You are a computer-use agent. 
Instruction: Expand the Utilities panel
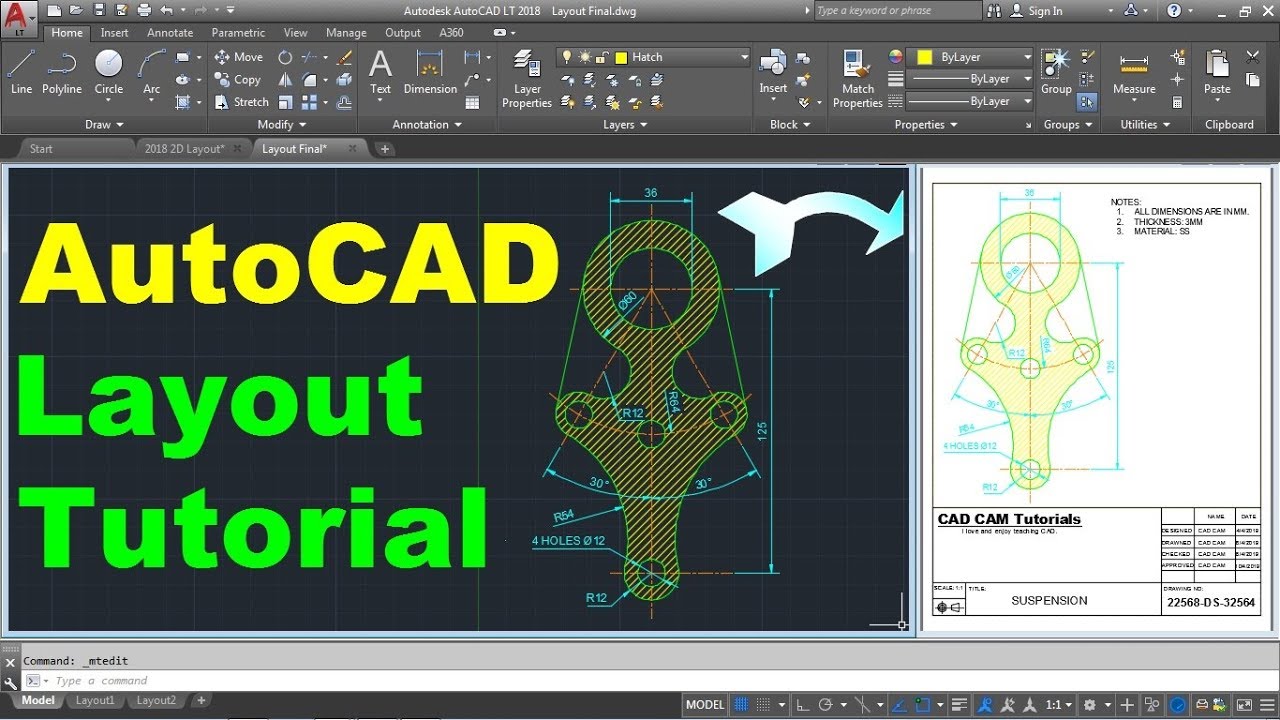[x=1145, y=125]
